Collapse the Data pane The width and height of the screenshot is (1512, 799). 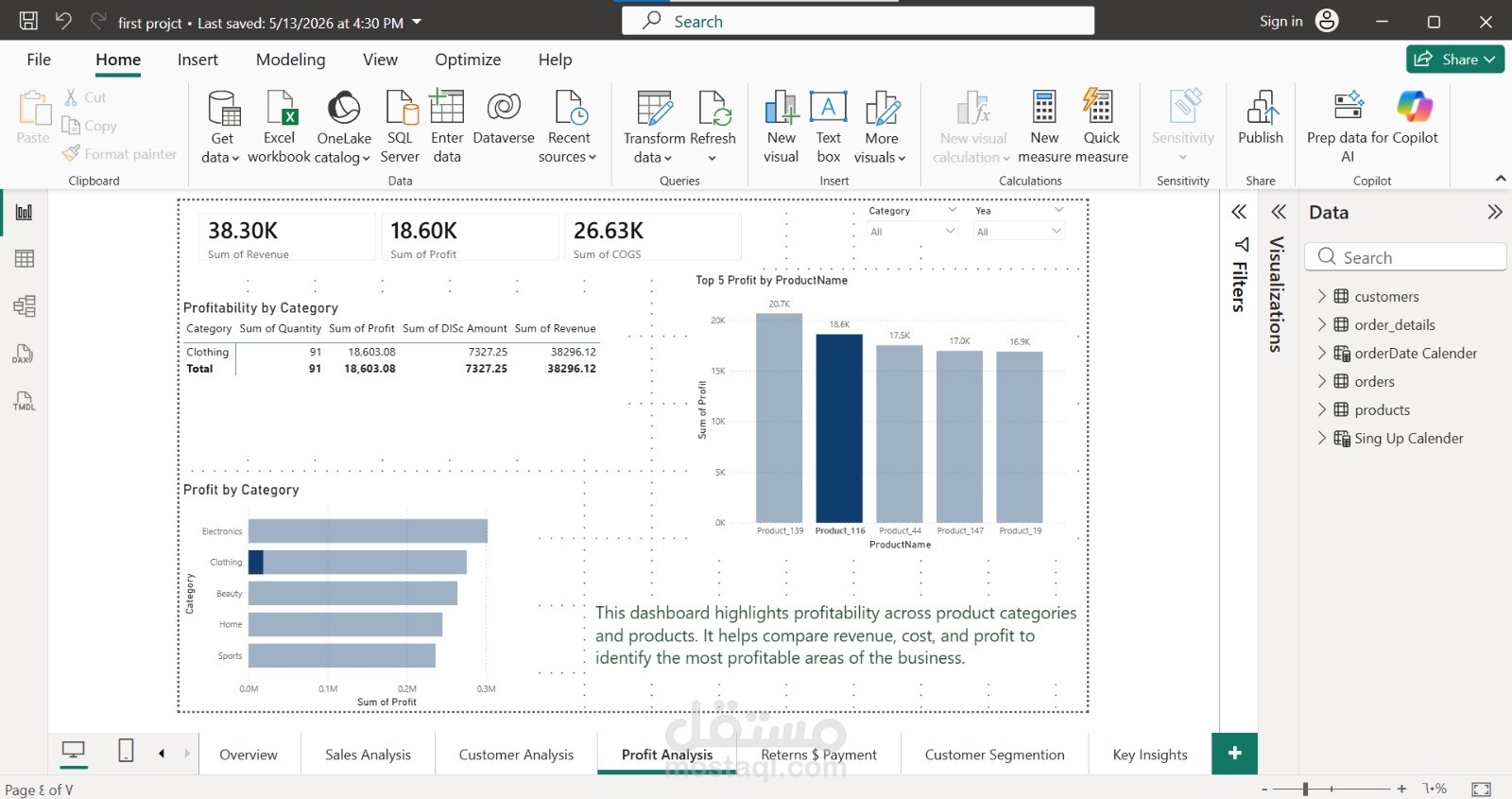[1494, 212]
